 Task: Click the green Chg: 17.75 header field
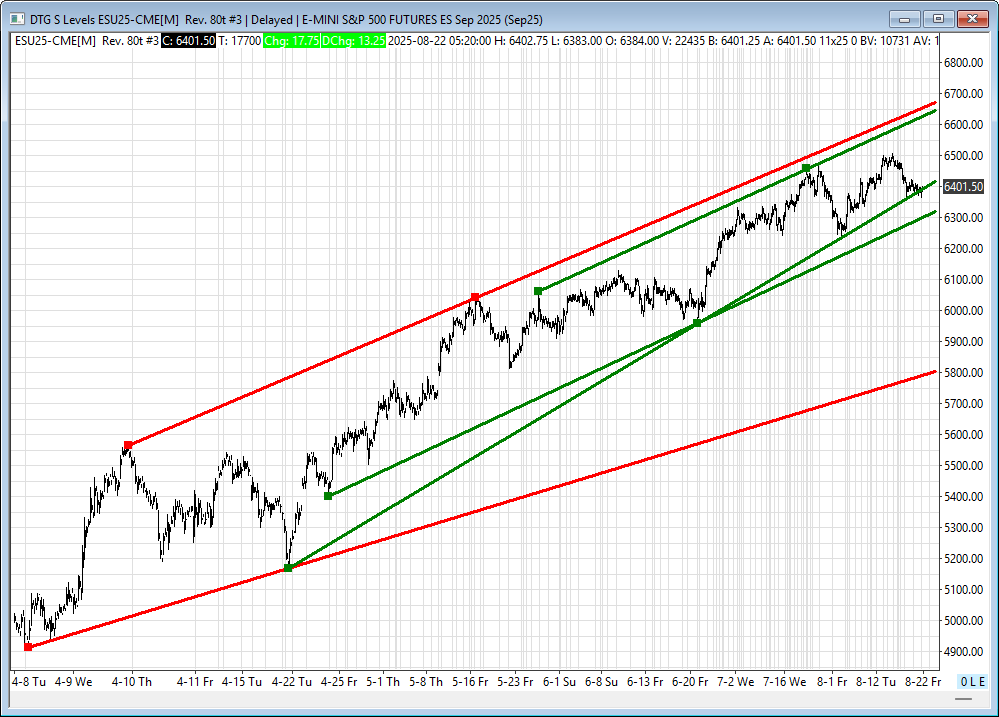click(291, 41)
